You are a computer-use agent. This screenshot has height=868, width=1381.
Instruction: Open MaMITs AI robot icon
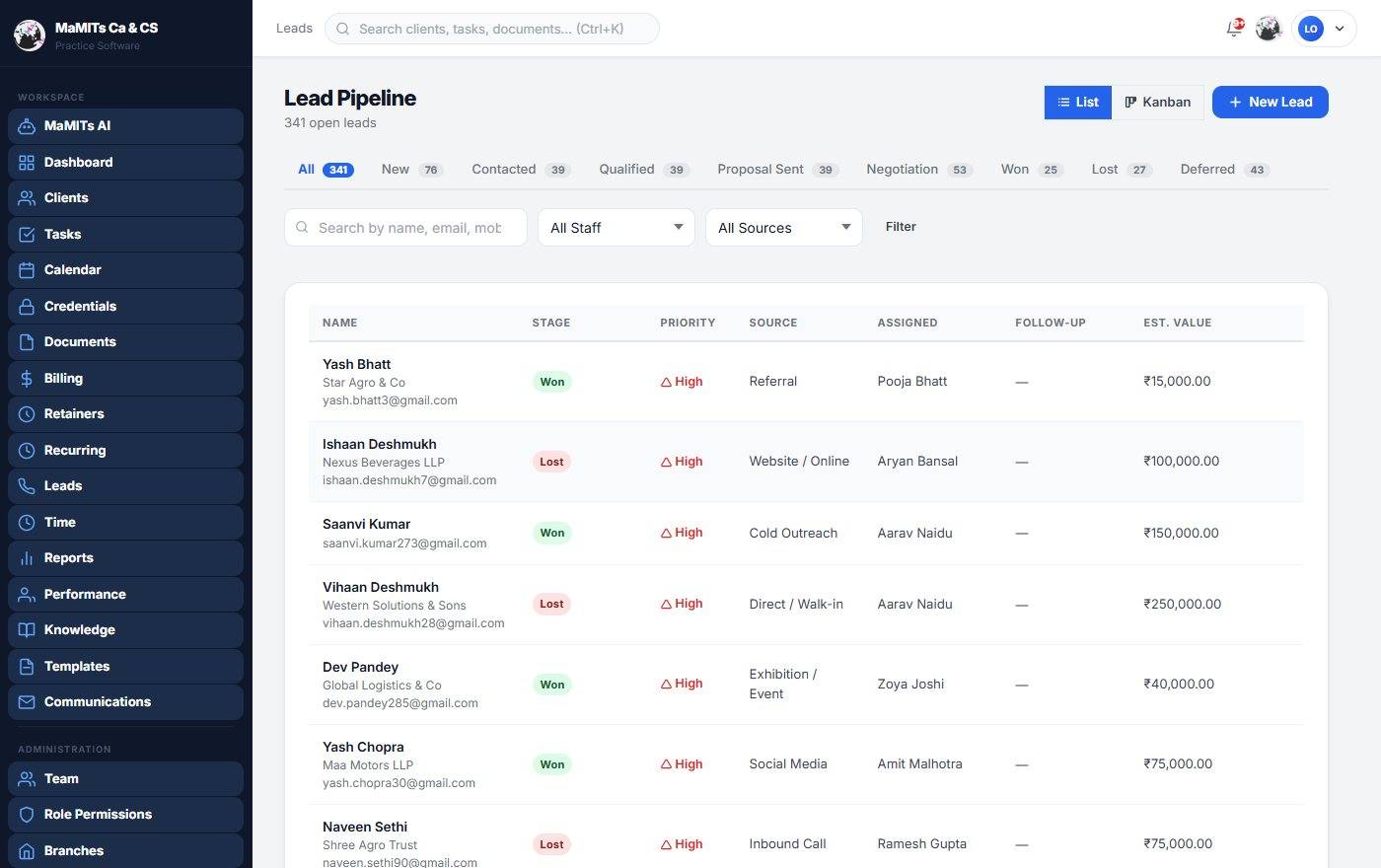[27, 126]
